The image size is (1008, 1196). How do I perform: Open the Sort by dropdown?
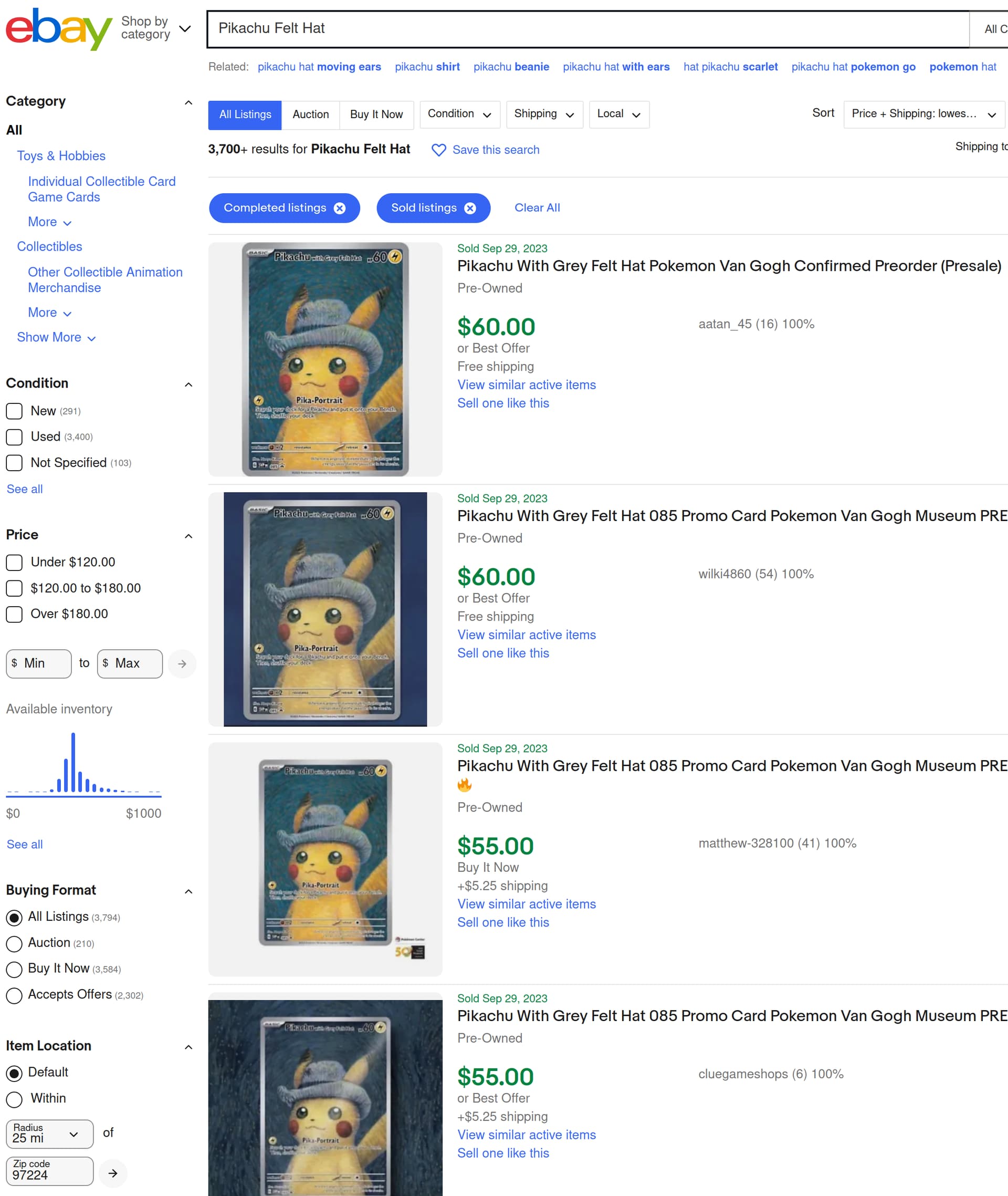pyautogui.click(x=923, y=115)
